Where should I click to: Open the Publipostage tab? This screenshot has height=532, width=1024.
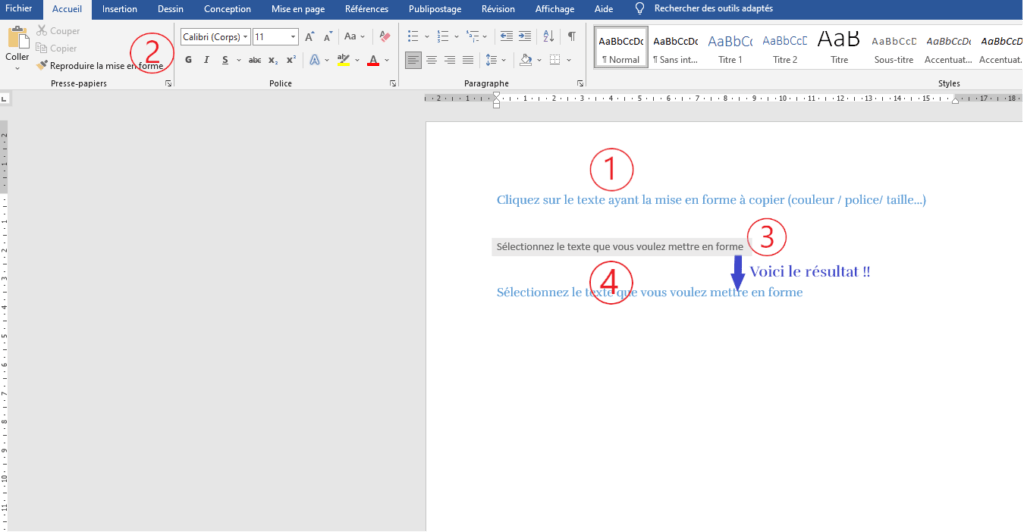[435, 9]
